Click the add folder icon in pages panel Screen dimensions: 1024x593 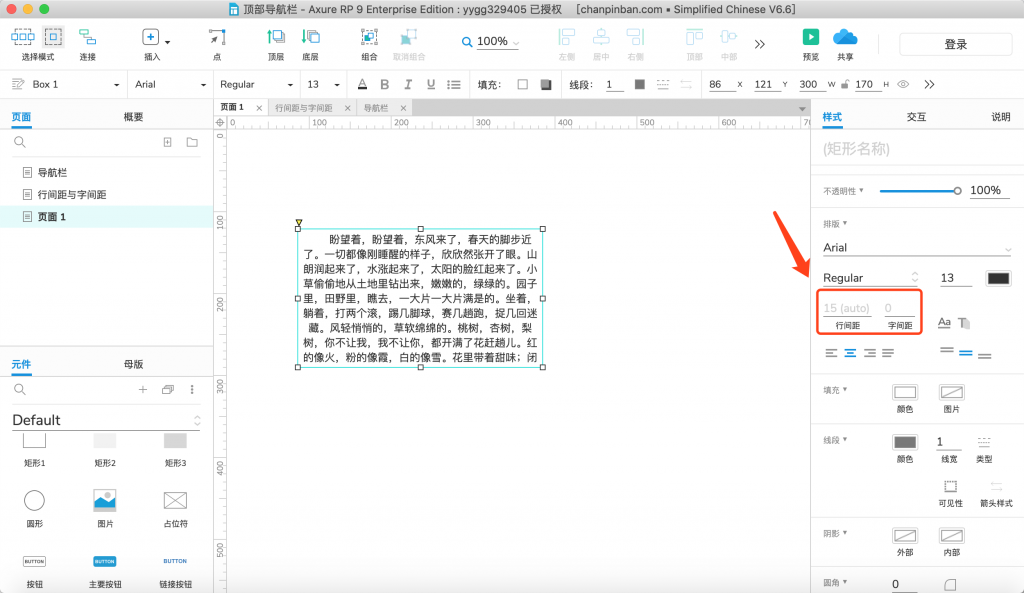[192, 143]
